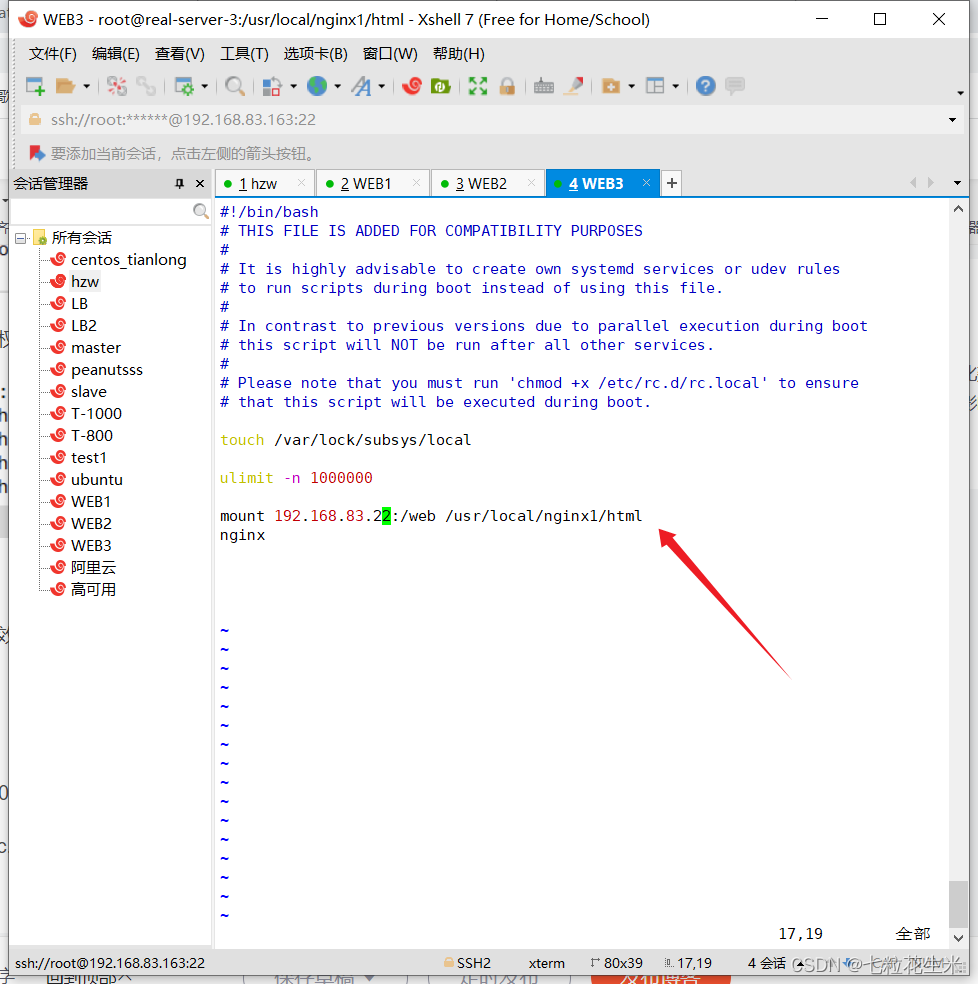
Task: Select the WEB3 session in tree
Action: [91, 545]
